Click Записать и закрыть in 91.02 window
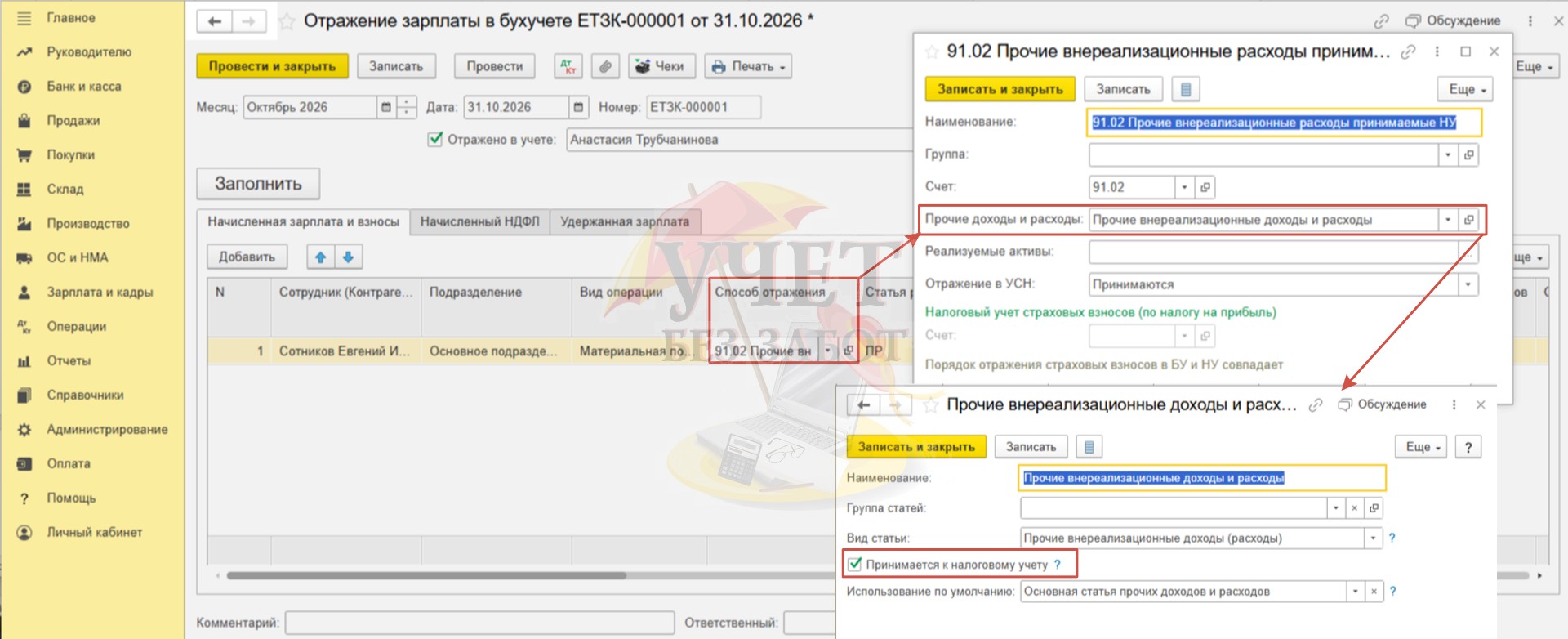 (1000, 89)
